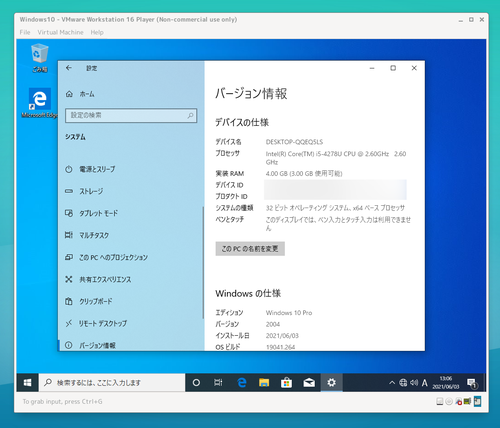
Task: Select the device name DESKTOP-QQEQ5LS text
Action: [294, 142]
